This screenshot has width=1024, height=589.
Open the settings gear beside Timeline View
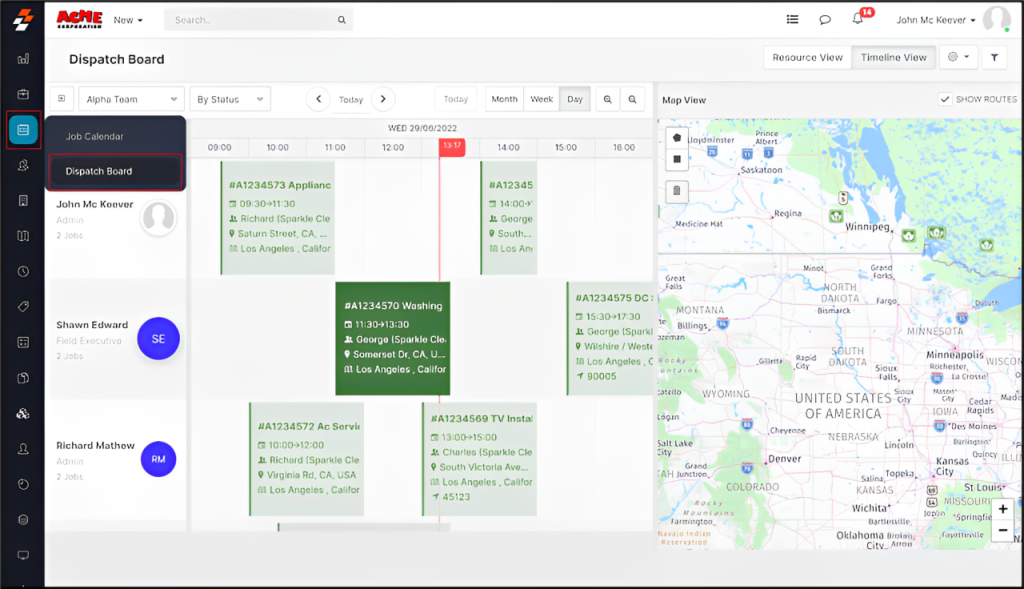tap(954, 57)
